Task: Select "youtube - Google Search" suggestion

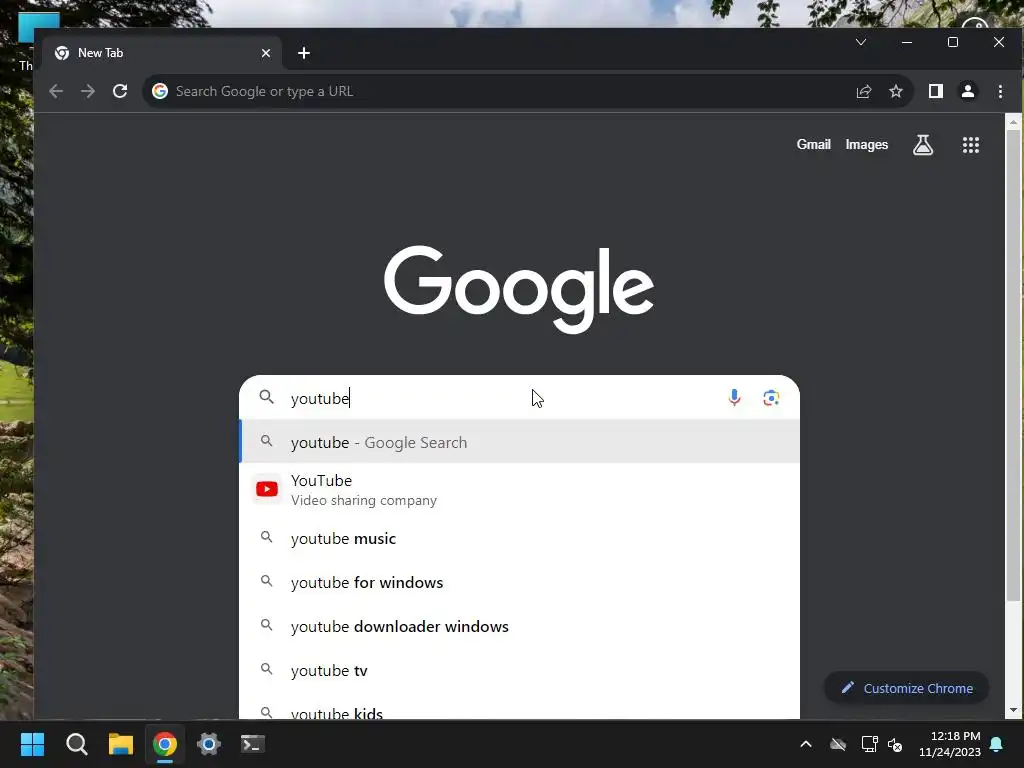Action: tap(520, 443)
